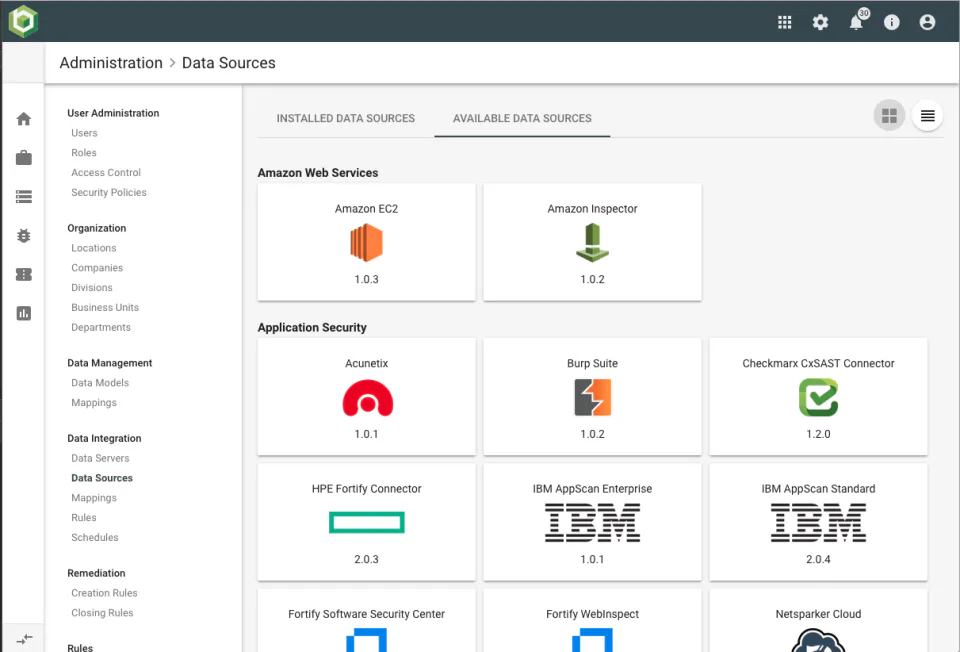
Task: Open the ticket icon in left rail
Action: 24,274
